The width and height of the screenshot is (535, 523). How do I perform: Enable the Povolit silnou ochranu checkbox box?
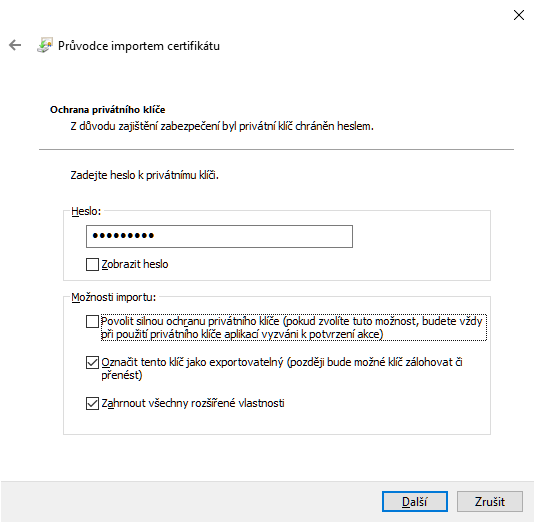pos(92,321)
